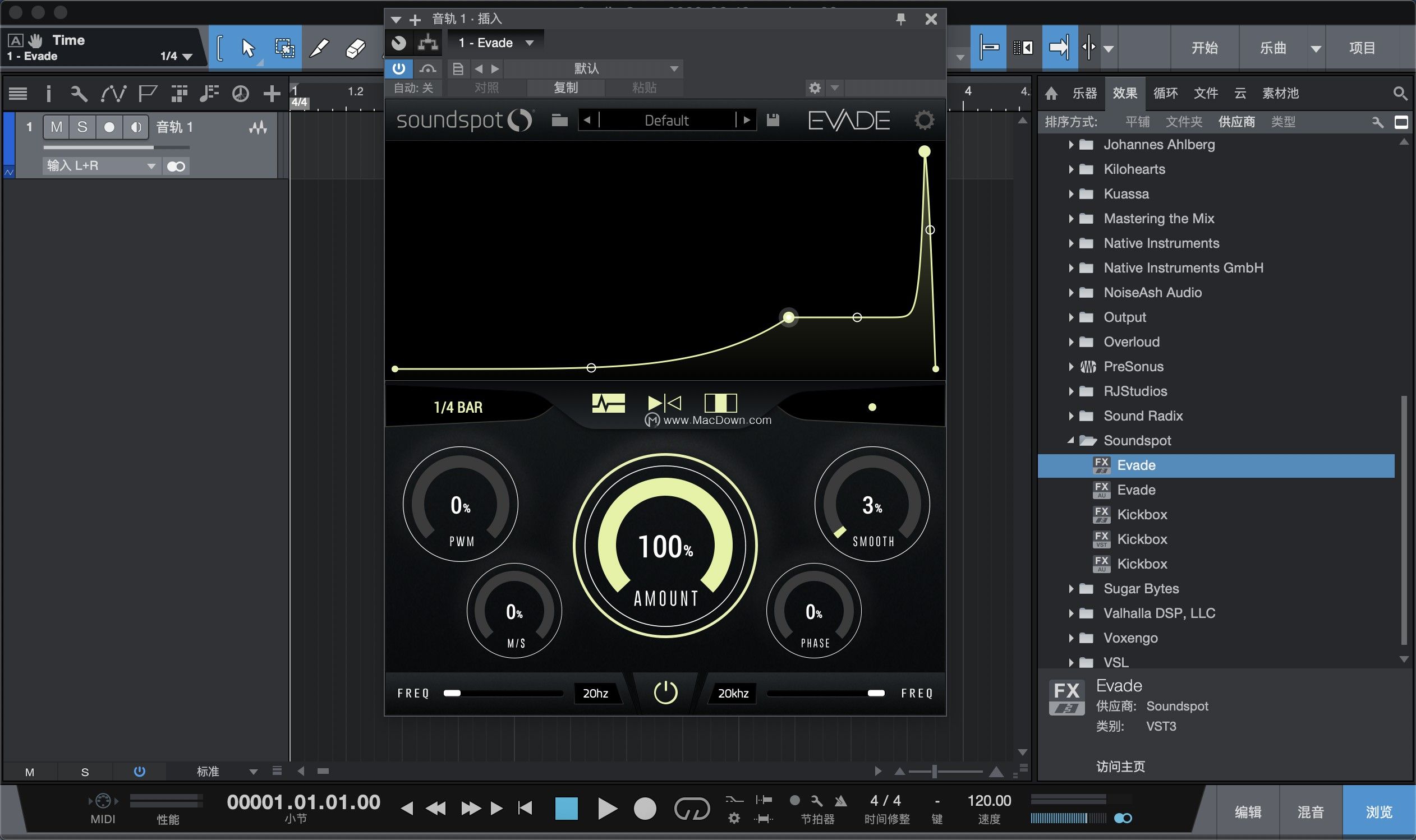Switch to the 乐器 browser tab
This screenshot has width=1416, height=840.
pos(1084,94)
